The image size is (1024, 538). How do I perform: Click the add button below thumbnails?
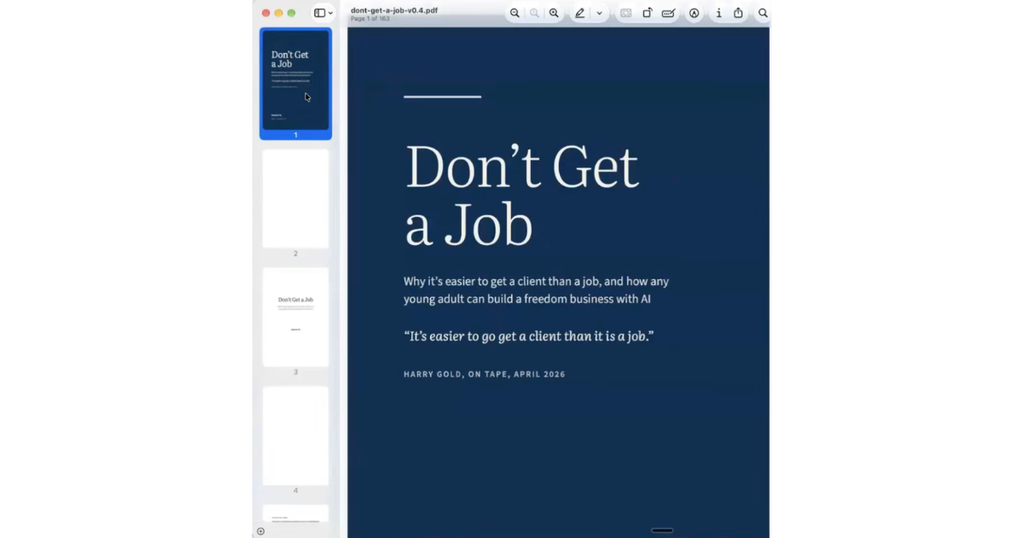(261, 531)
